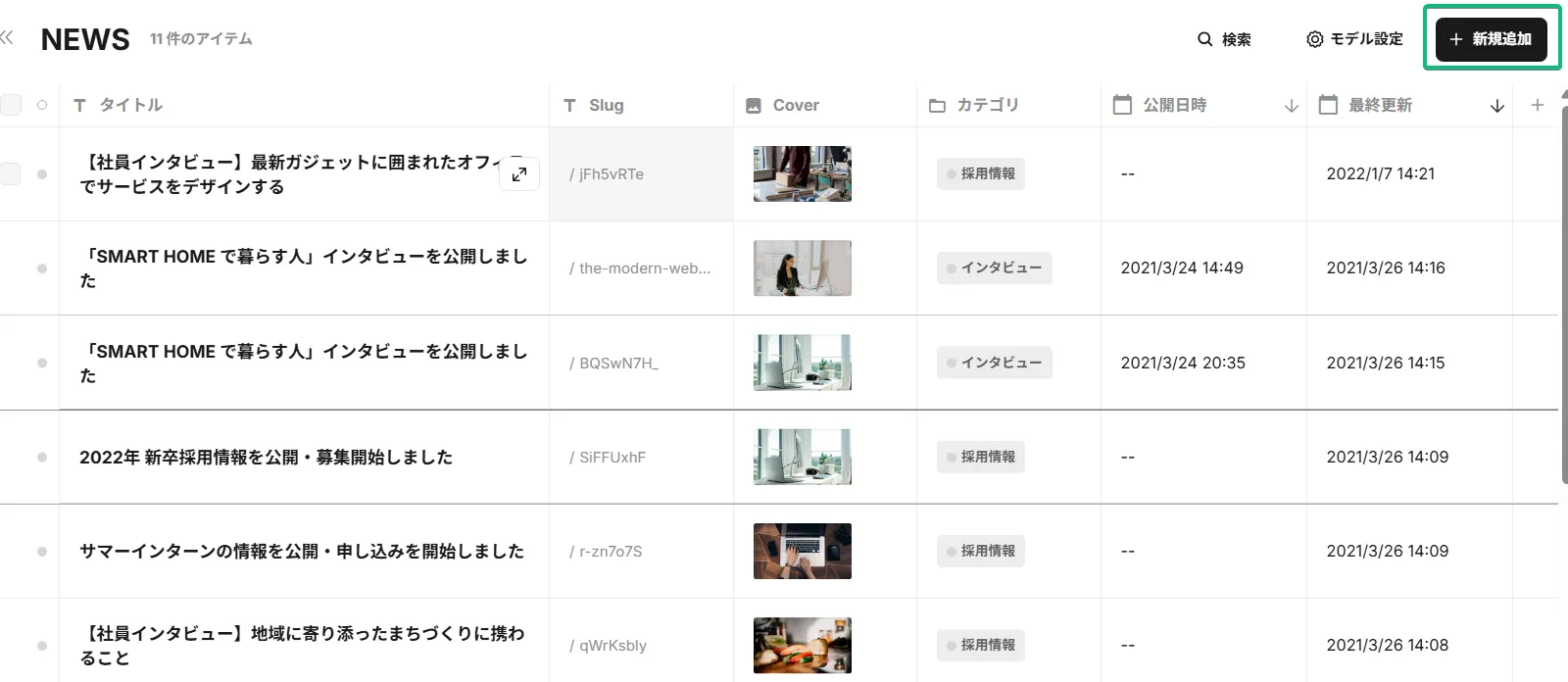Click last updated 2021/3/26 14:16
The width and height of the screenshot is (1568, 682).
[x=1386, y=268]
